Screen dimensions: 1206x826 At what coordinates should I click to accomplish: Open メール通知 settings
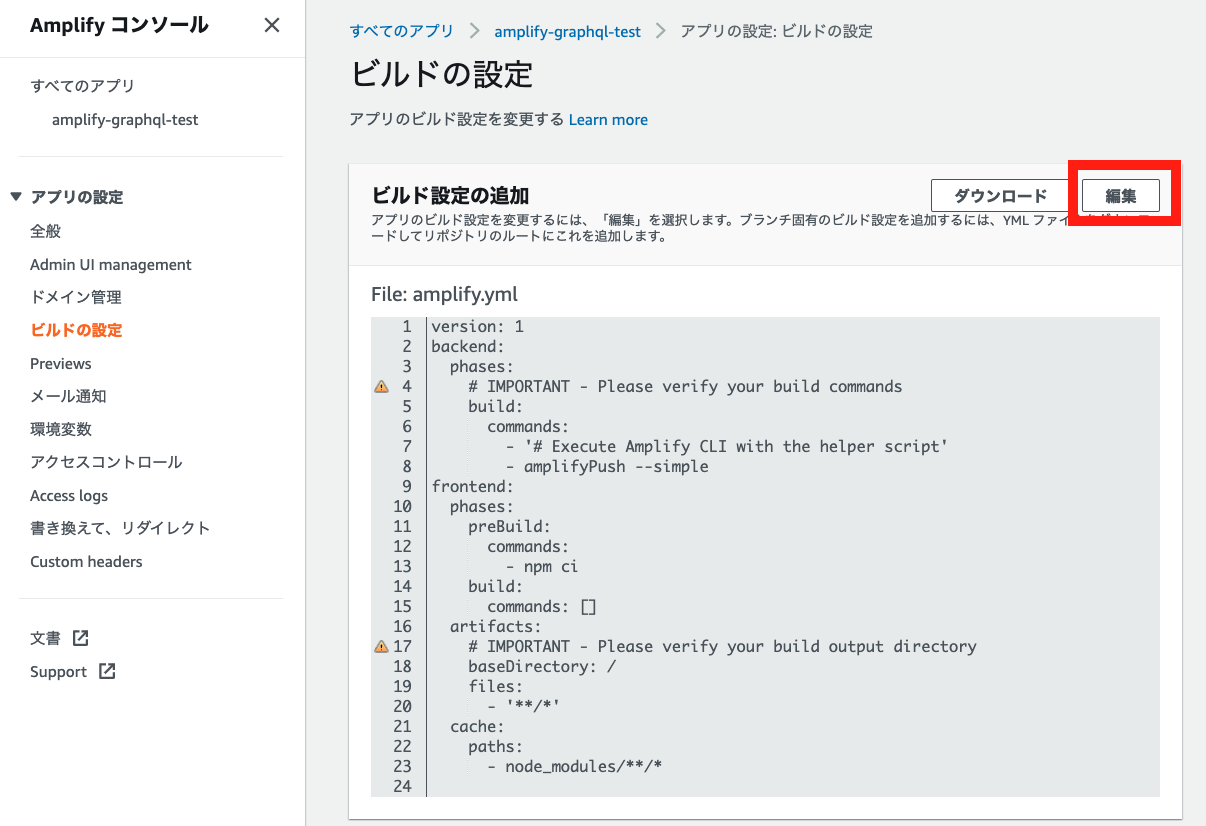coord(68,396)
